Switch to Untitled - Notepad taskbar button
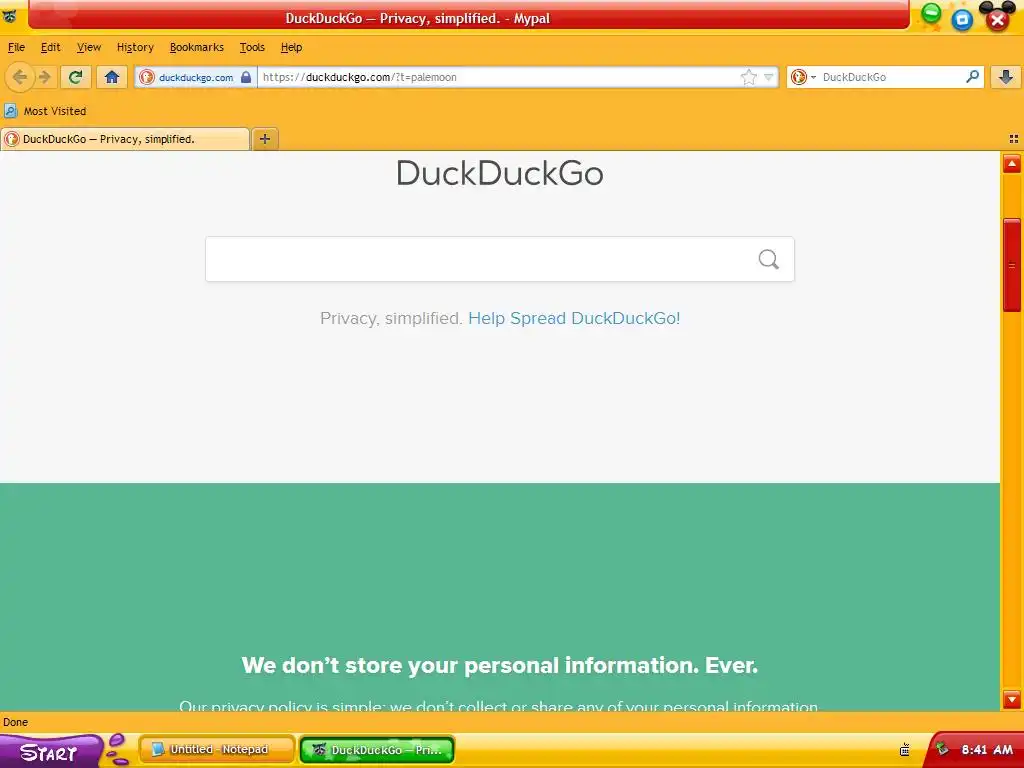 pos(217,749)
